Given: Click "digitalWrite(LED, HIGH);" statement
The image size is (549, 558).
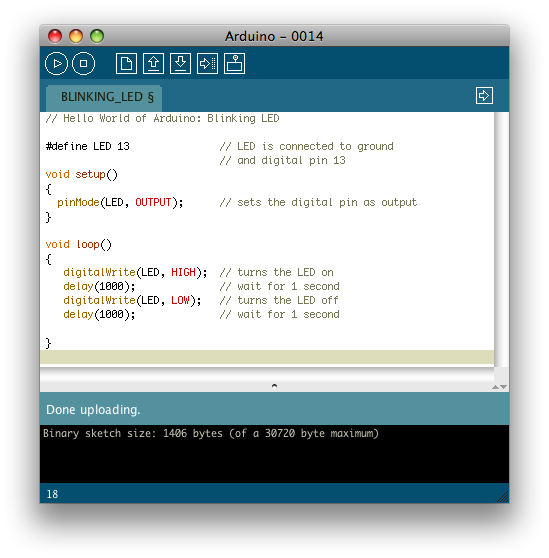Looking at the screenshot, I should (x=135, y=273).
